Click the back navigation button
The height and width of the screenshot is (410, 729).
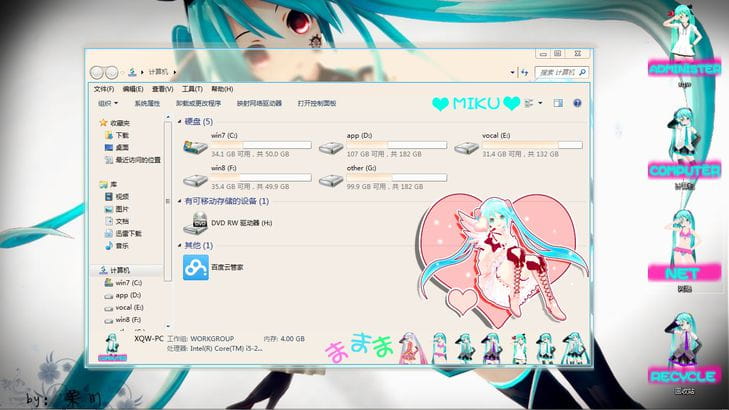tap(97, 73)
